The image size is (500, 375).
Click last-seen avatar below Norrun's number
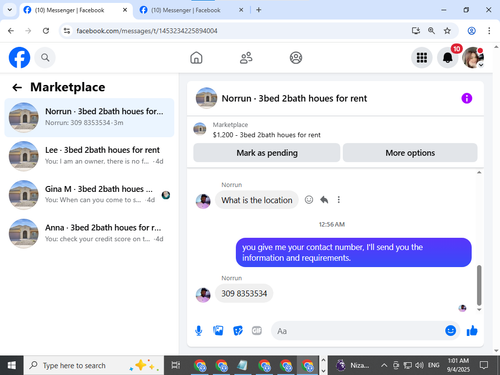tap(462, 308)
